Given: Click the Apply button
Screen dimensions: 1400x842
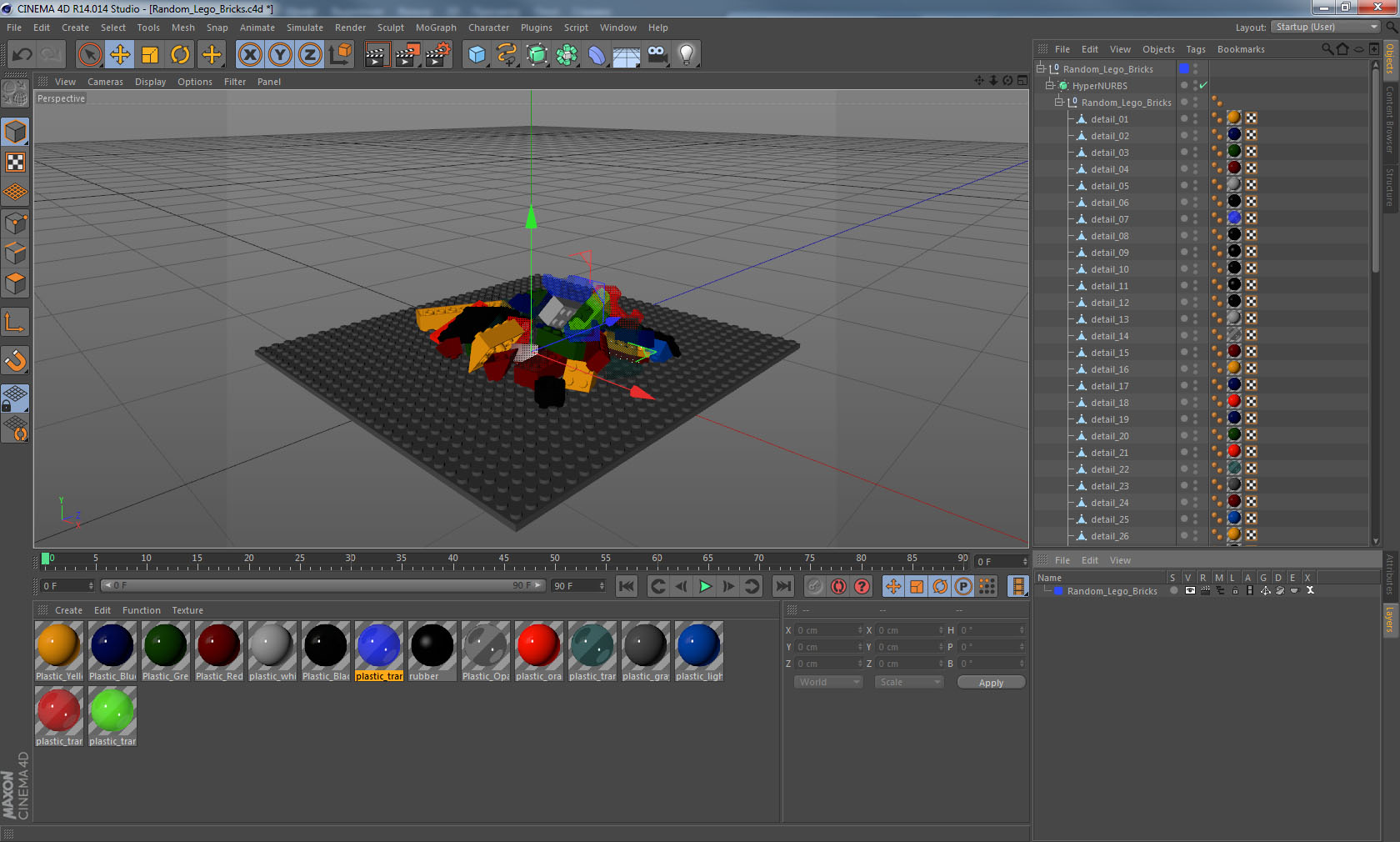Looking at the screenshot, I should coord(991,683).
